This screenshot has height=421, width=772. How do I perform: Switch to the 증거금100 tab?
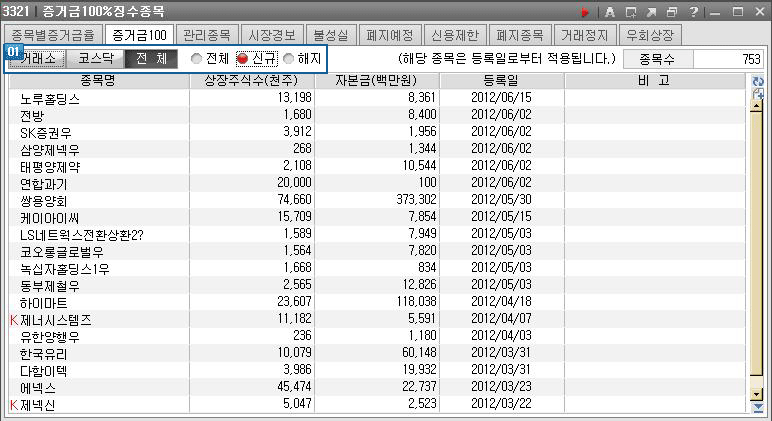coord(139,35)
